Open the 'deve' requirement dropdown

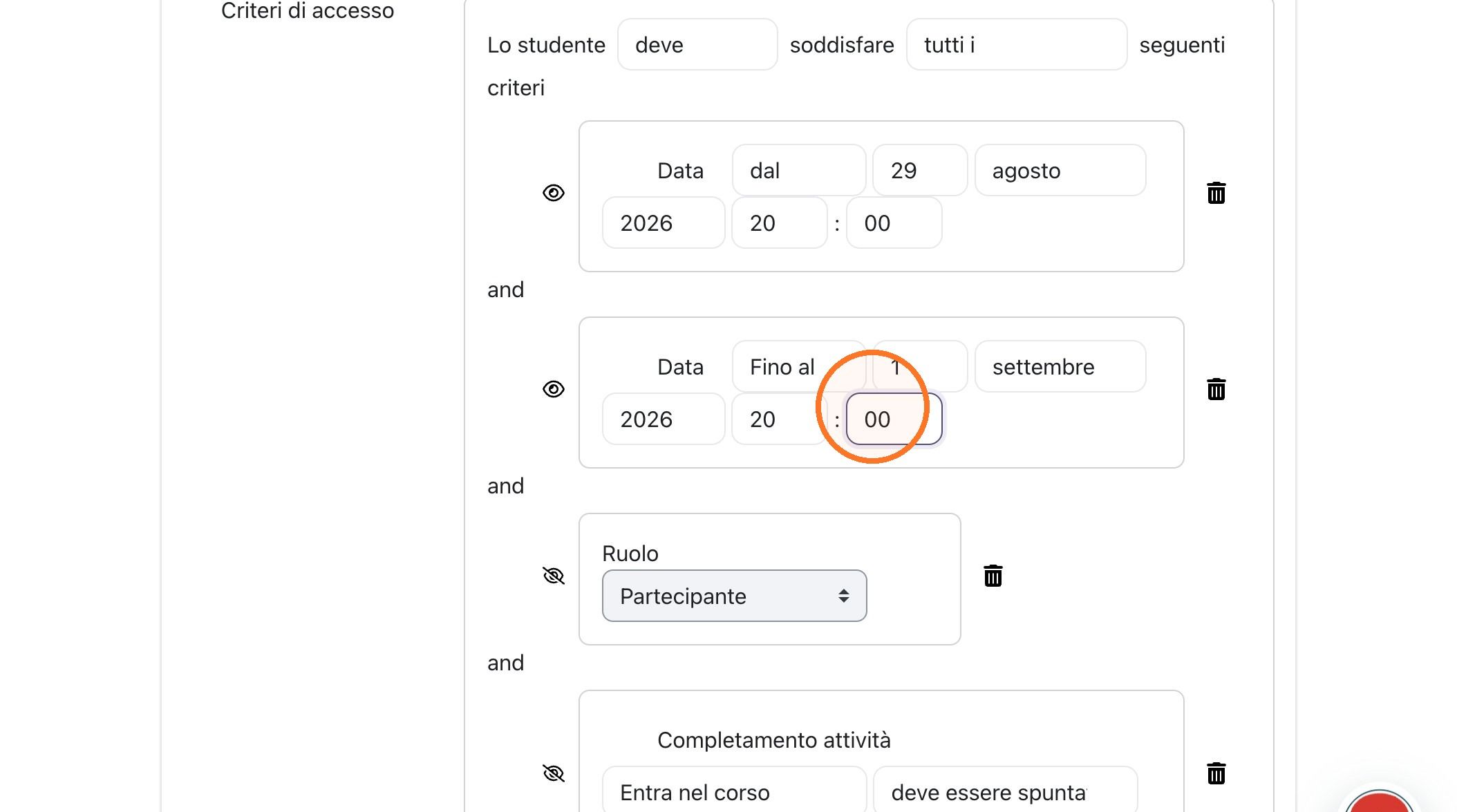[697, 44]
